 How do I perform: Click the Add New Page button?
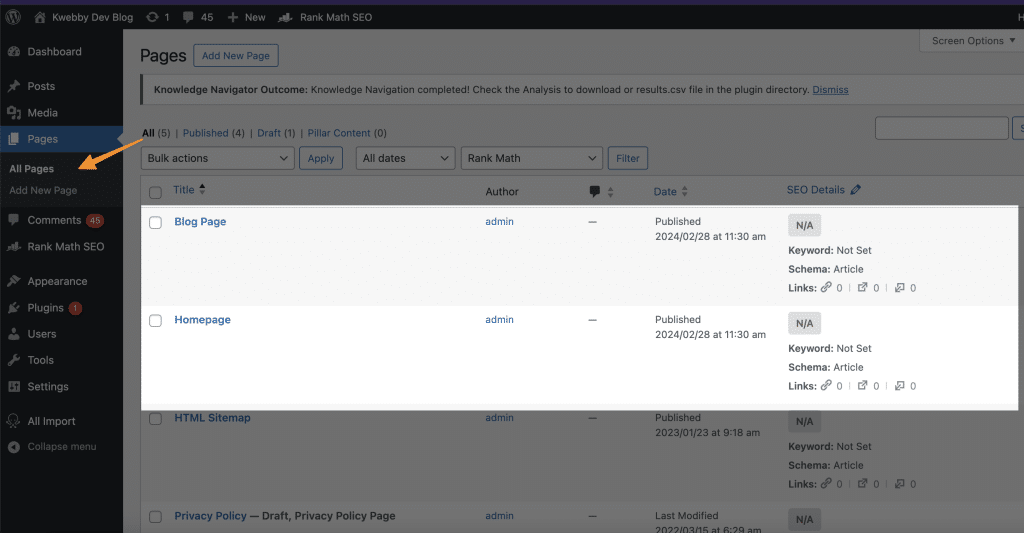pyautogui.click(x=236, y=56)
